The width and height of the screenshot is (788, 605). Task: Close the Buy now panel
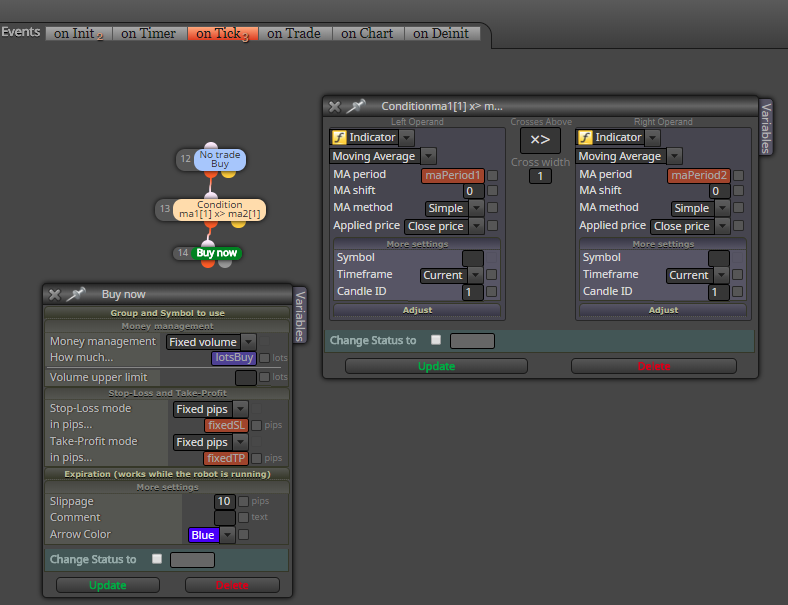click(x=55, y=294)
